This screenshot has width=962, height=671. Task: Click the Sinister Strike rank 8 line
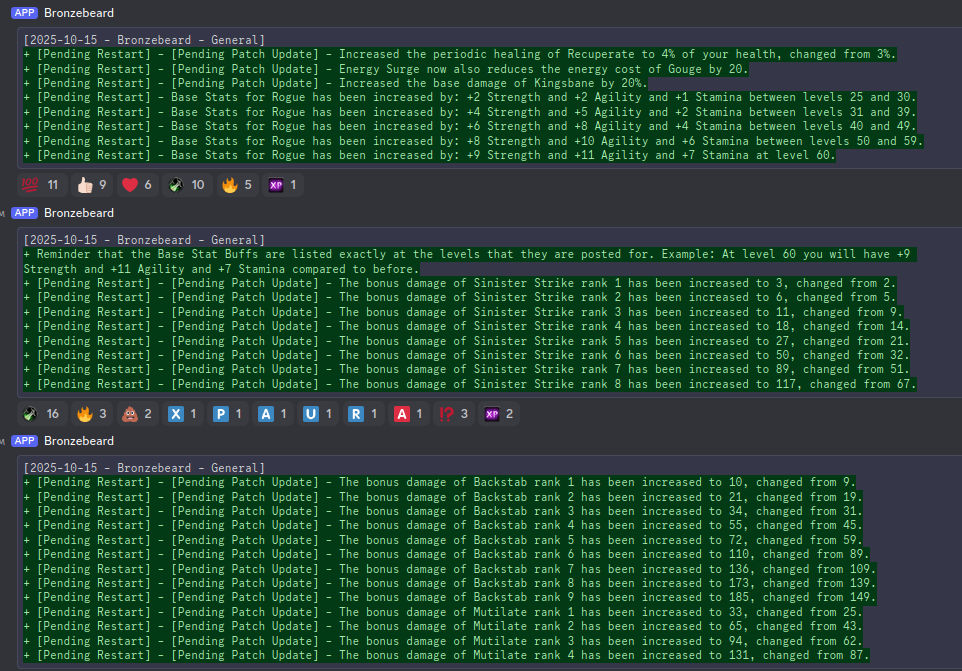470,385
